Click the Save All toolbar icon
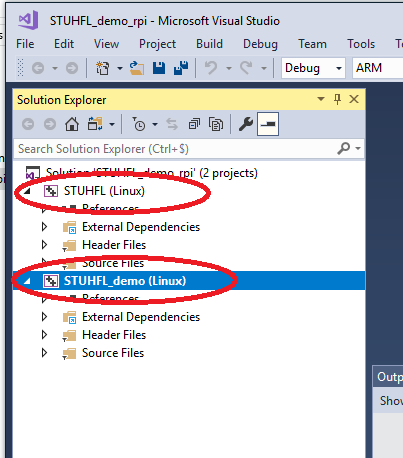This screenshot has width=403, height=458. coord(181,68)
